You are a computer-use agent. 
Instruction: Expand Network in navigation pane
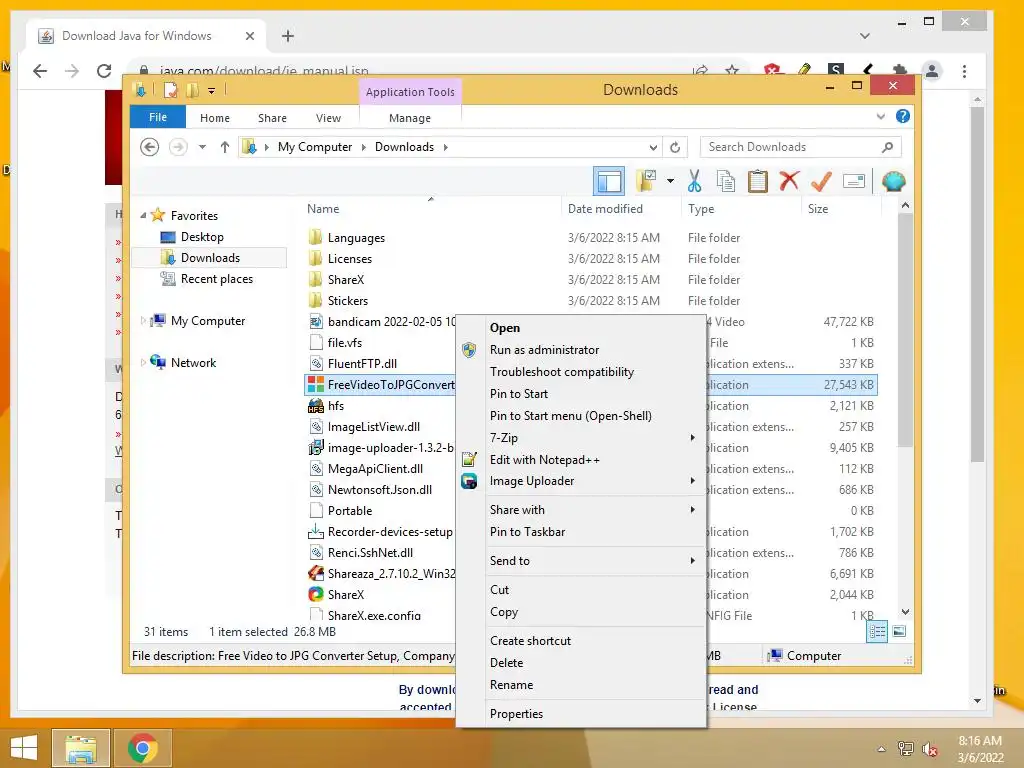coord(144,362)
